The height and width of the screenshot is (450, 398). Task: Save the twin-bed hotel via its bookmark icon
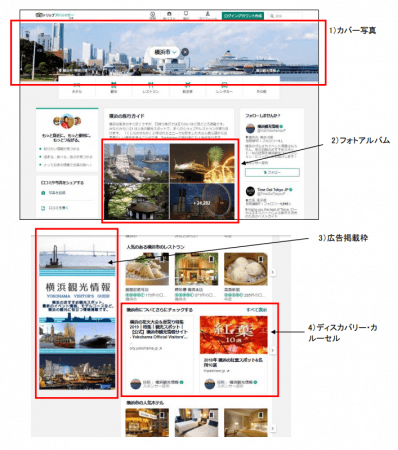click(211, 414)
